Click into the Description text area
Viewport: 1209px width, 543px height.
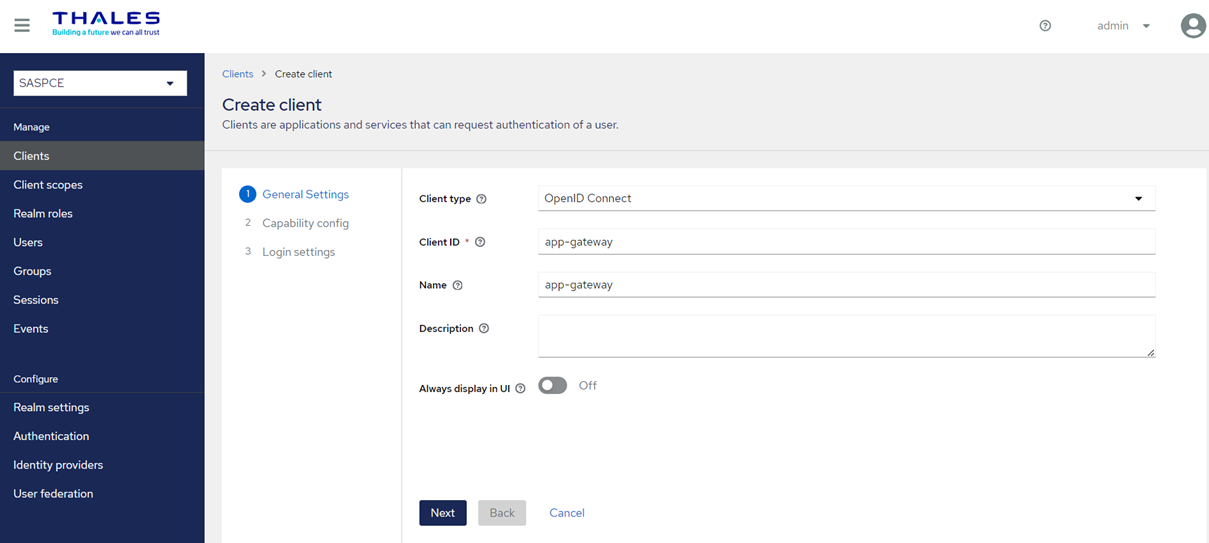846,336
